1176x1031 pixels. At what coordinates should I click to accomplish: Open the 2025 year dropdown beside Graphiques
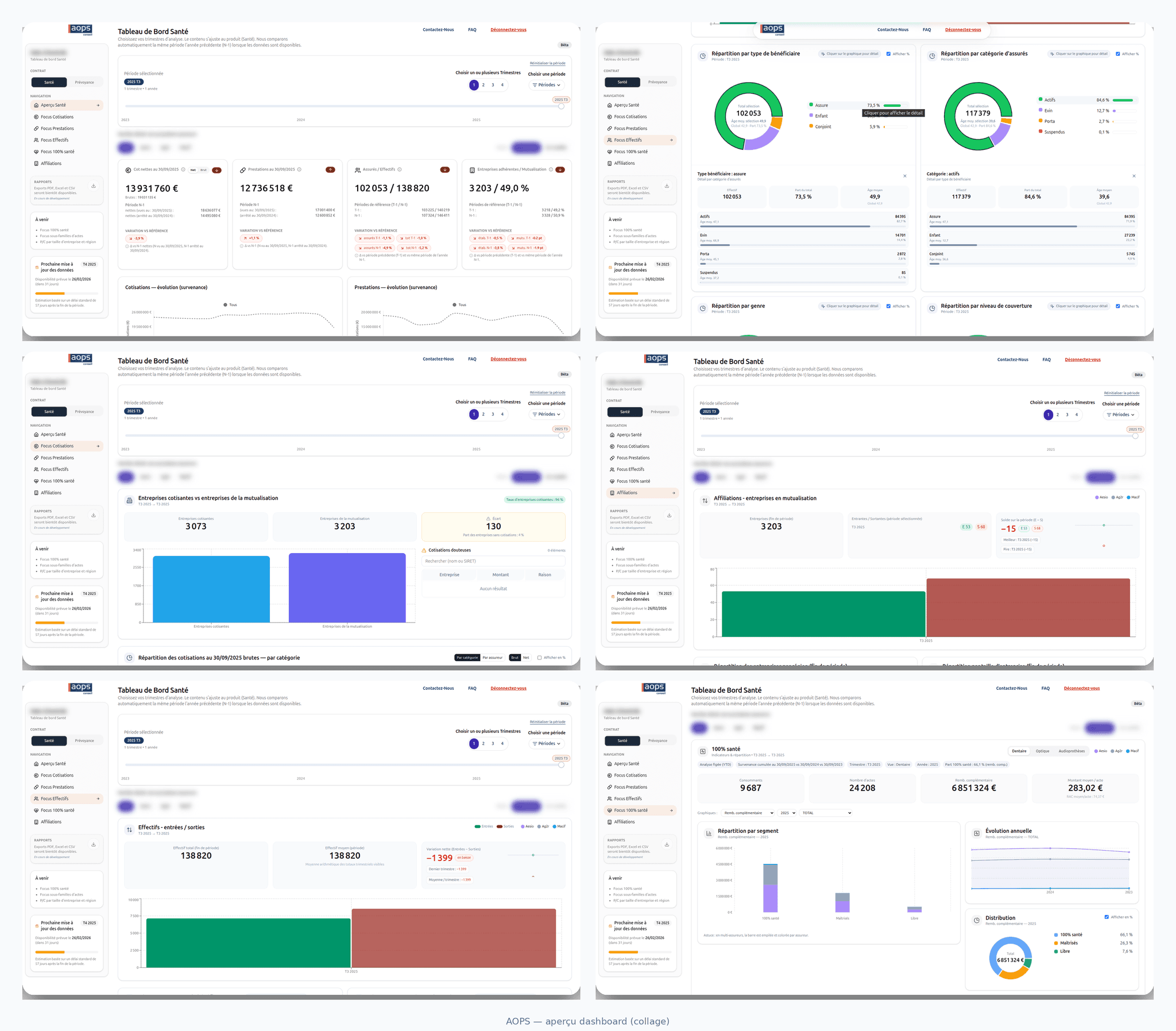tap(787, 813)
